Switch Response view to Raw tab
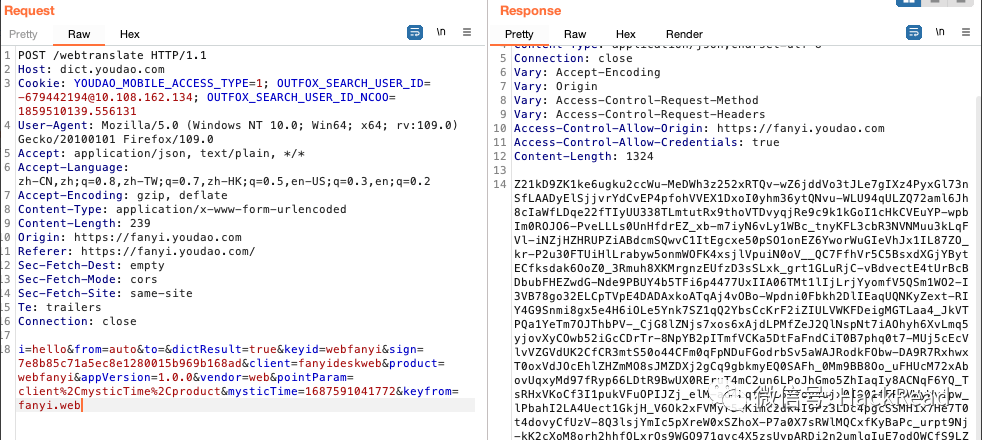This screenshot has width=982, height=440. coord(575,34)
